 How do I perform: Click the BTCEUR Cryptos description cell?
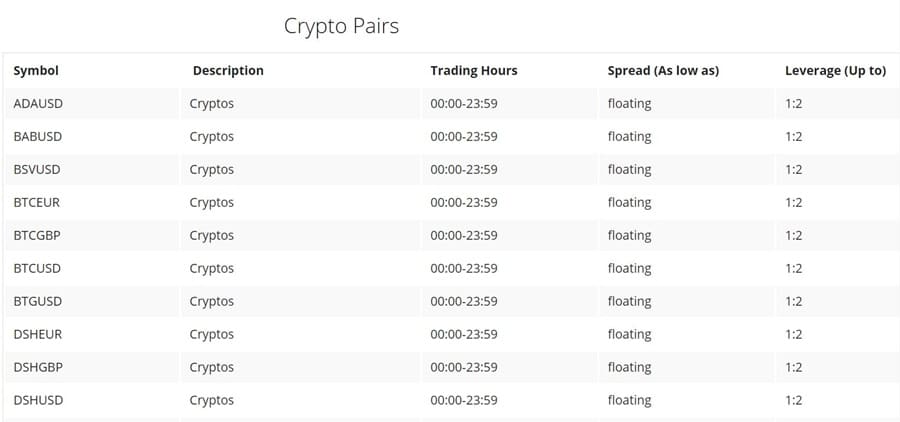coord(212,202)
